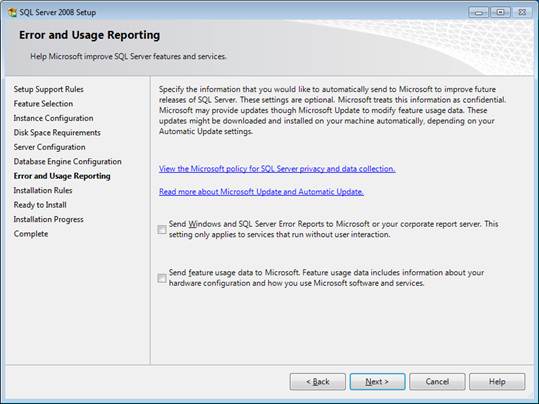
Task: Select Database Engine Configuration in the sidebar
Action: 67,162
